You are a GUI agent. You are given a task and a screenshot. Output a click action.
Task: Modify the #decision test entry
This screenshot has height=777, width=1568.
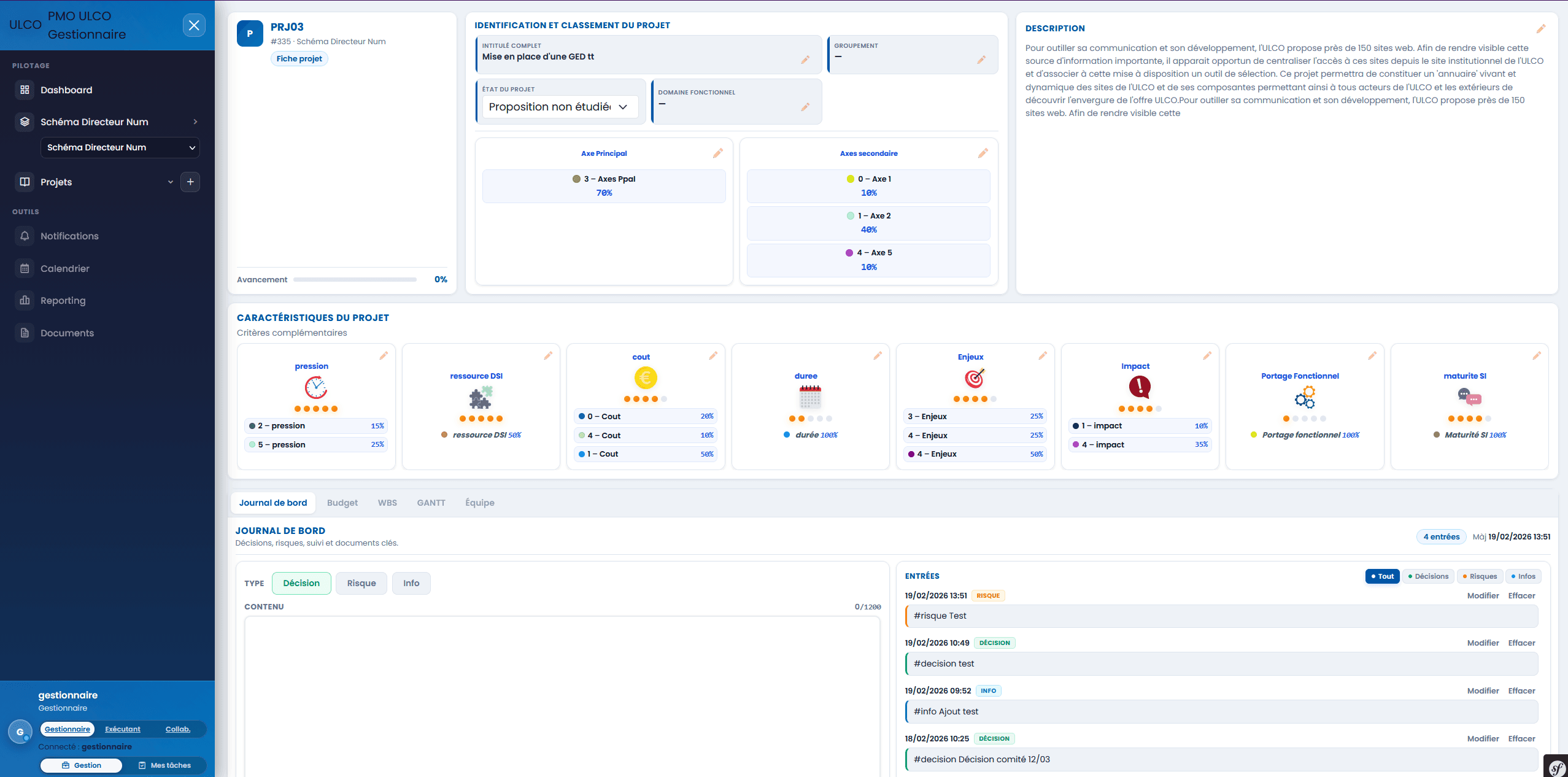tap(1483, 643)
